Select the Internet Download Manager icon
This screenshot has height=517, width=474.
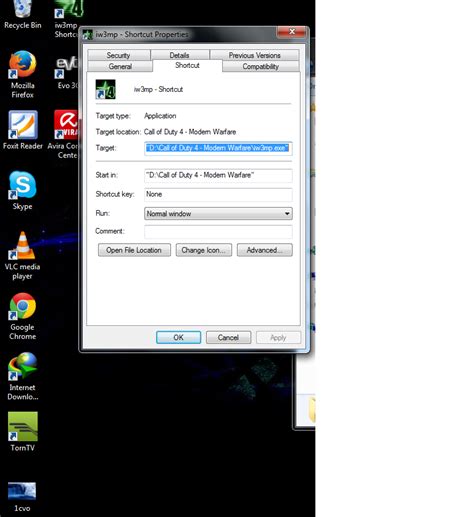22,376
